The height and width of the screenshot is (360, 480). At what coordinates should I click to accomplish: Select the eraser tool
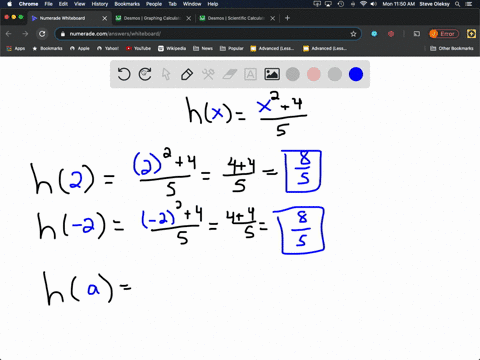pyautogui.click(x=229, y=74)
